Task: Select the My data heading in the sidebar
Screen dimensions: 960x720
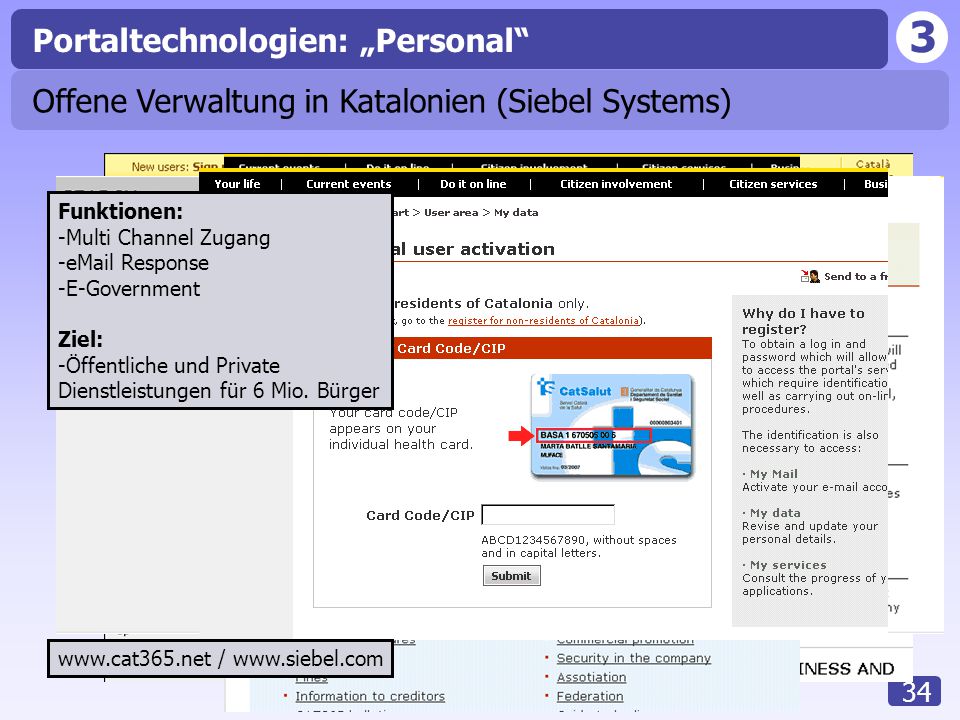Action: pos(775,513)
